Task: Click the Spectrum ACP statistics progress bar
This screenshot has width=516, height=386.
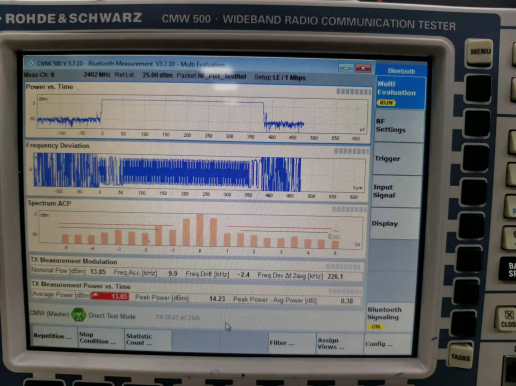Action: (x=349, y=209)
